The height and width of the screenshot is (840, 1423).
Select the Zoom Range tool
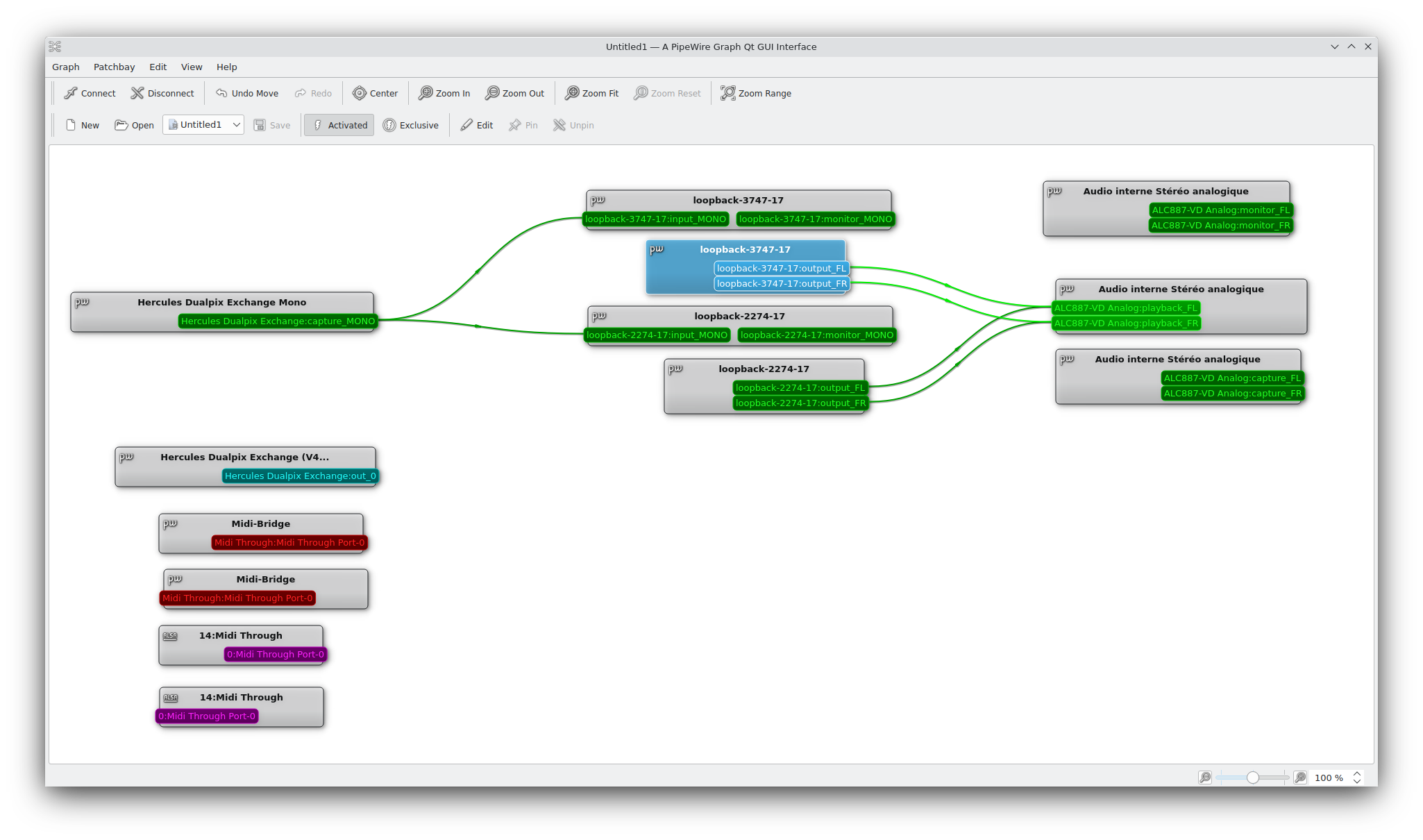click(x=756, y=93)
